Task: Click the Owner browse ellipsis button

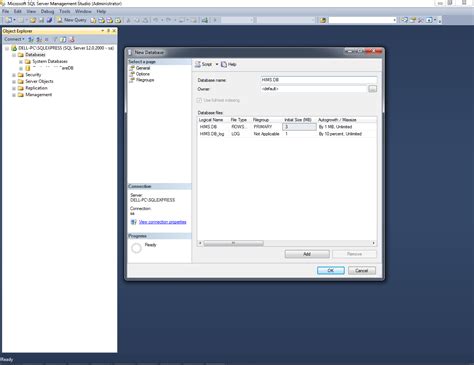Action: click(x=373, y=89)
